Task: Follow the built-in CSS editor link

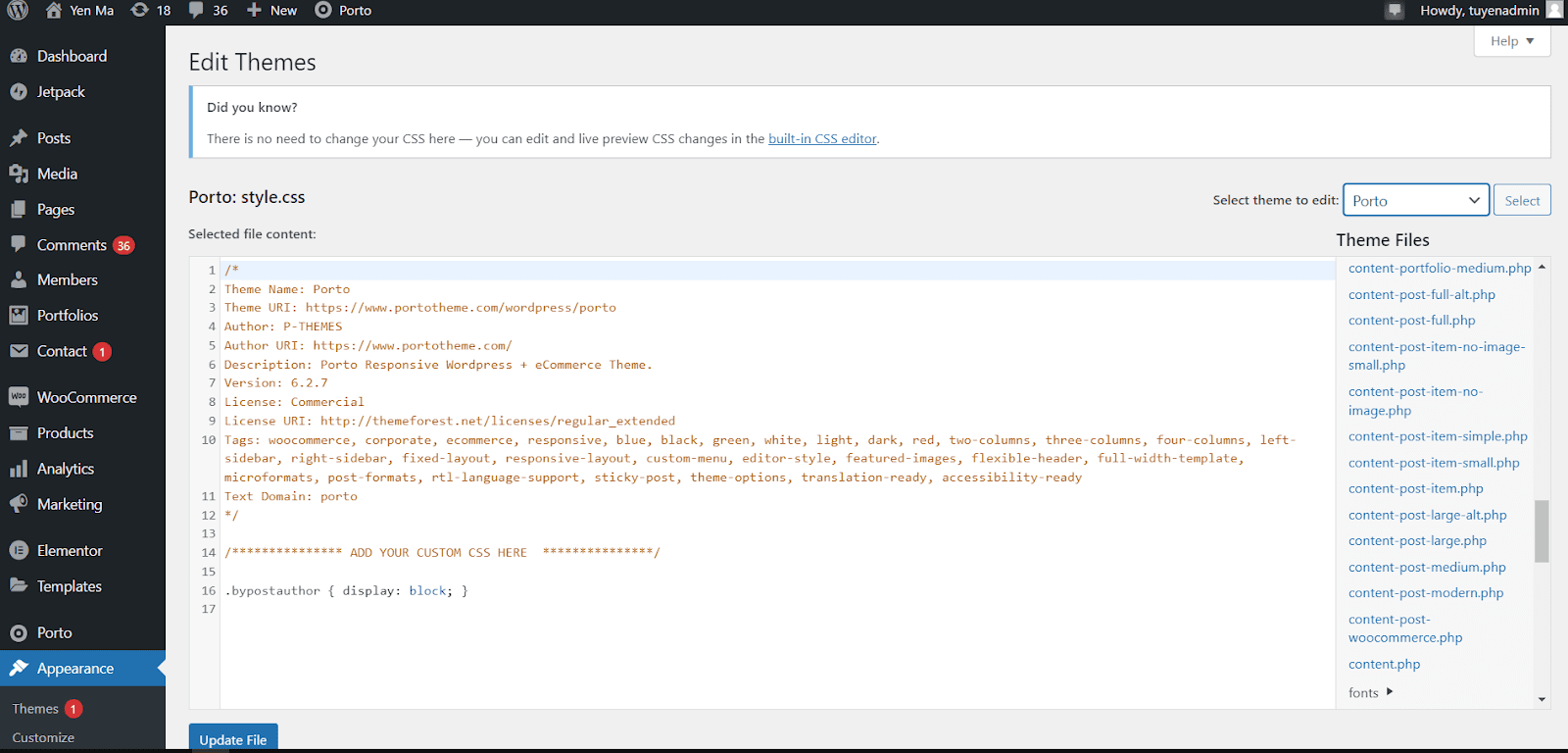Action: (x=822, y=139)
